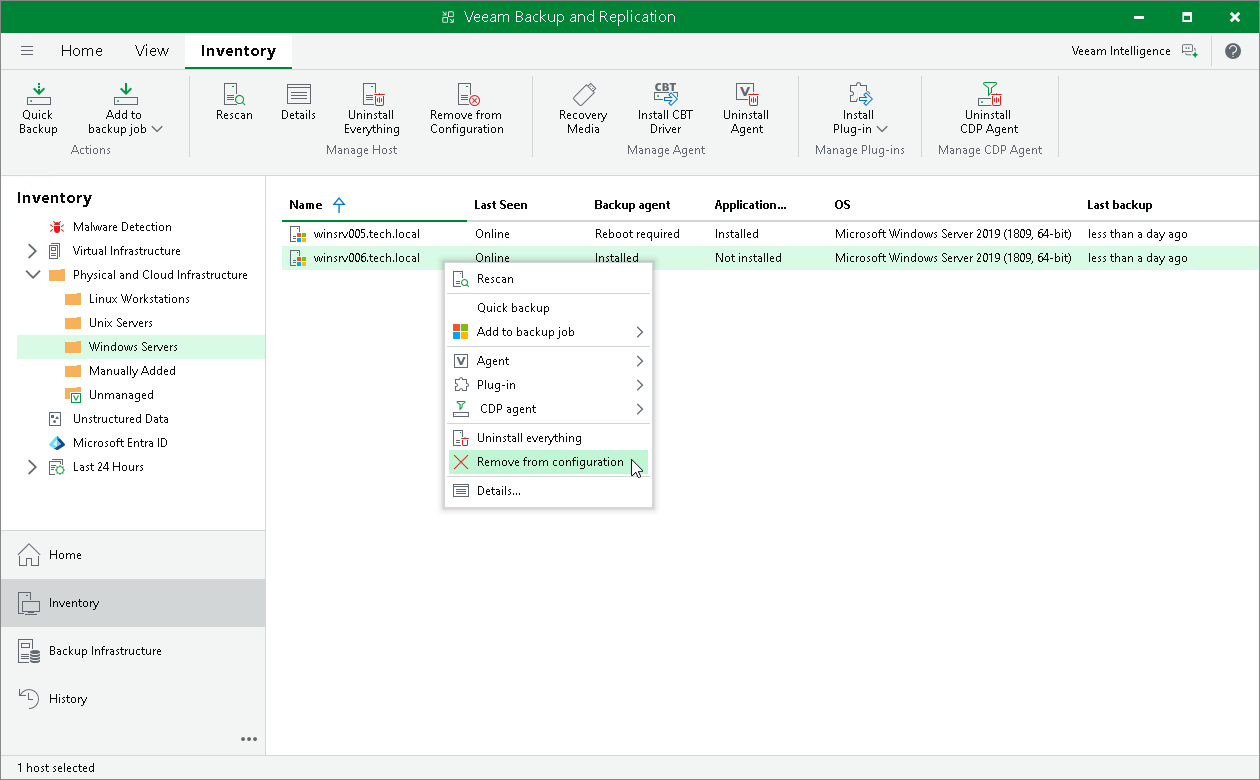Open the Add to backup job dropdown arrow
The height and width of the screenshot is (780, 1260).
(x=157, y=129)
